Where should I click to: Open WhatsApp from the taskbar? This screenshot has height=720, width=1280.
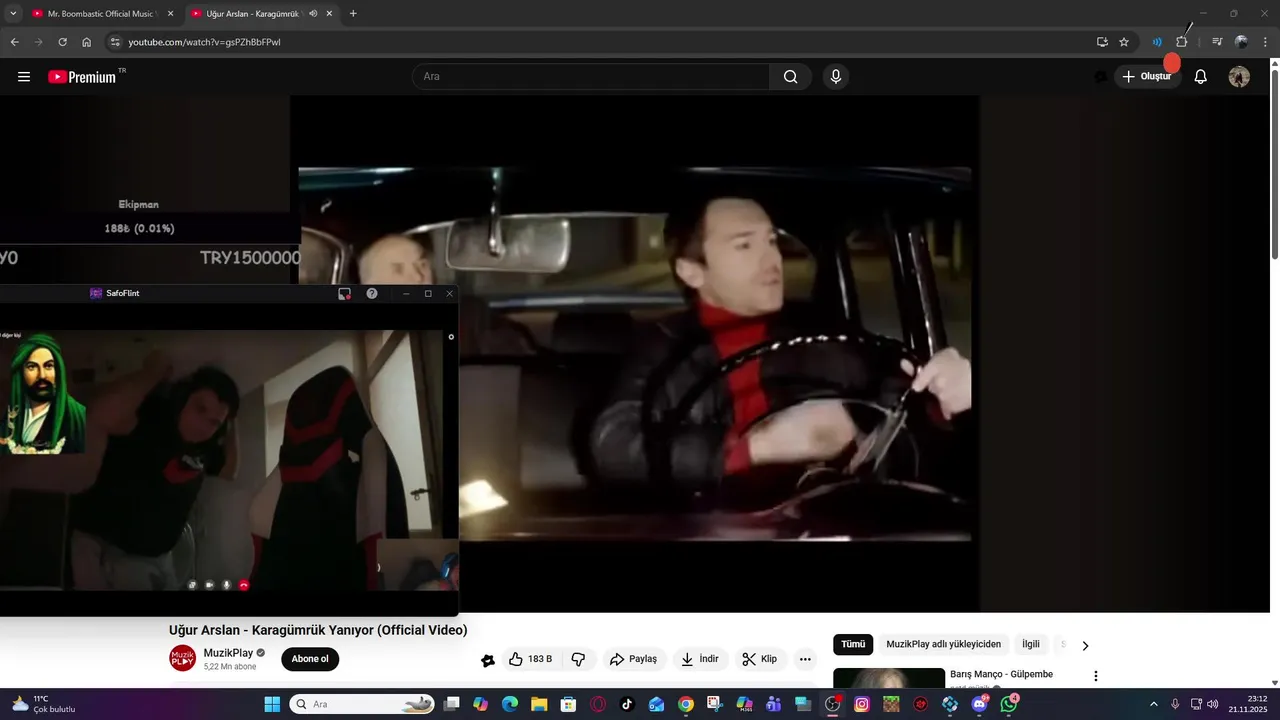pyautogui.click(x=1009, y=704)
